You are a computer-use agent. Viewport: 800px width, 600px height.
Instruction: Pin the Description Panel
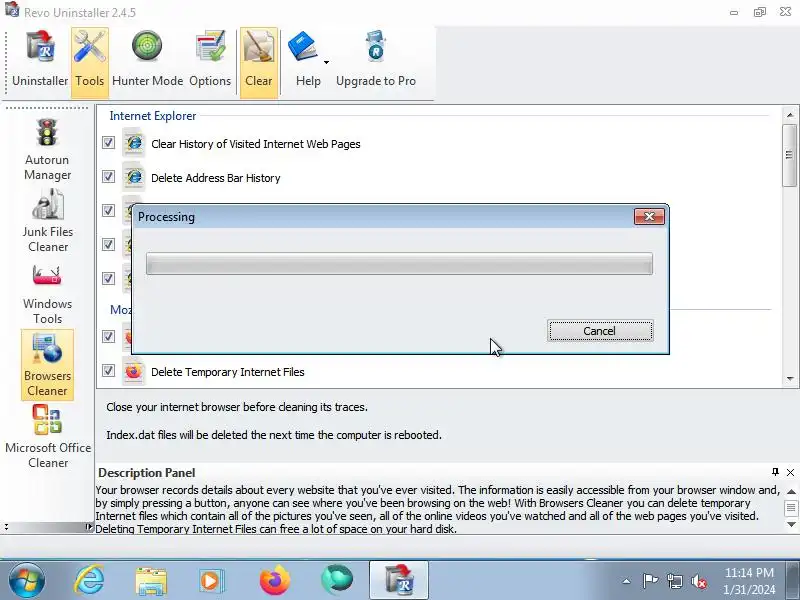click(x=775, y=472)
